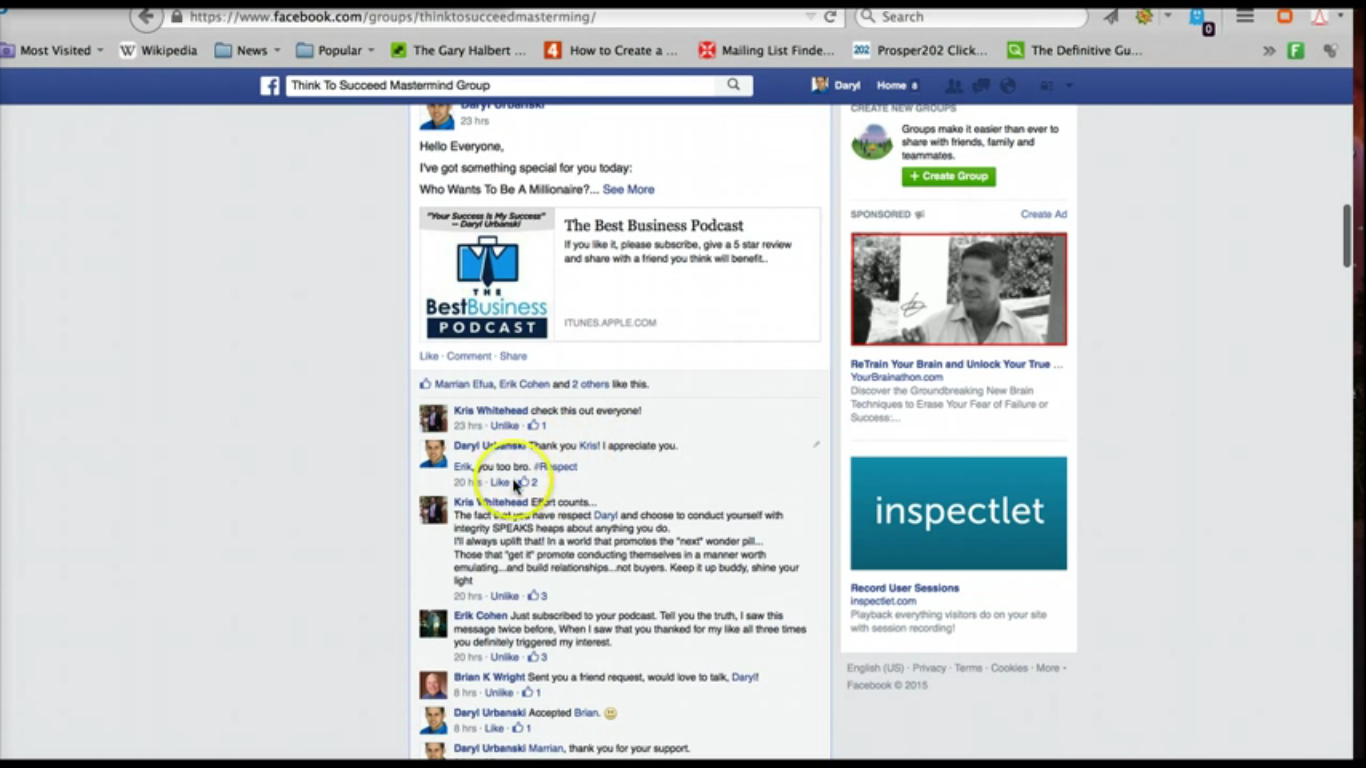Click thumbs-up icon beside 'Marrian Efua' likes line
This screenshot has width=1366, height=768.
click(425, 384)
